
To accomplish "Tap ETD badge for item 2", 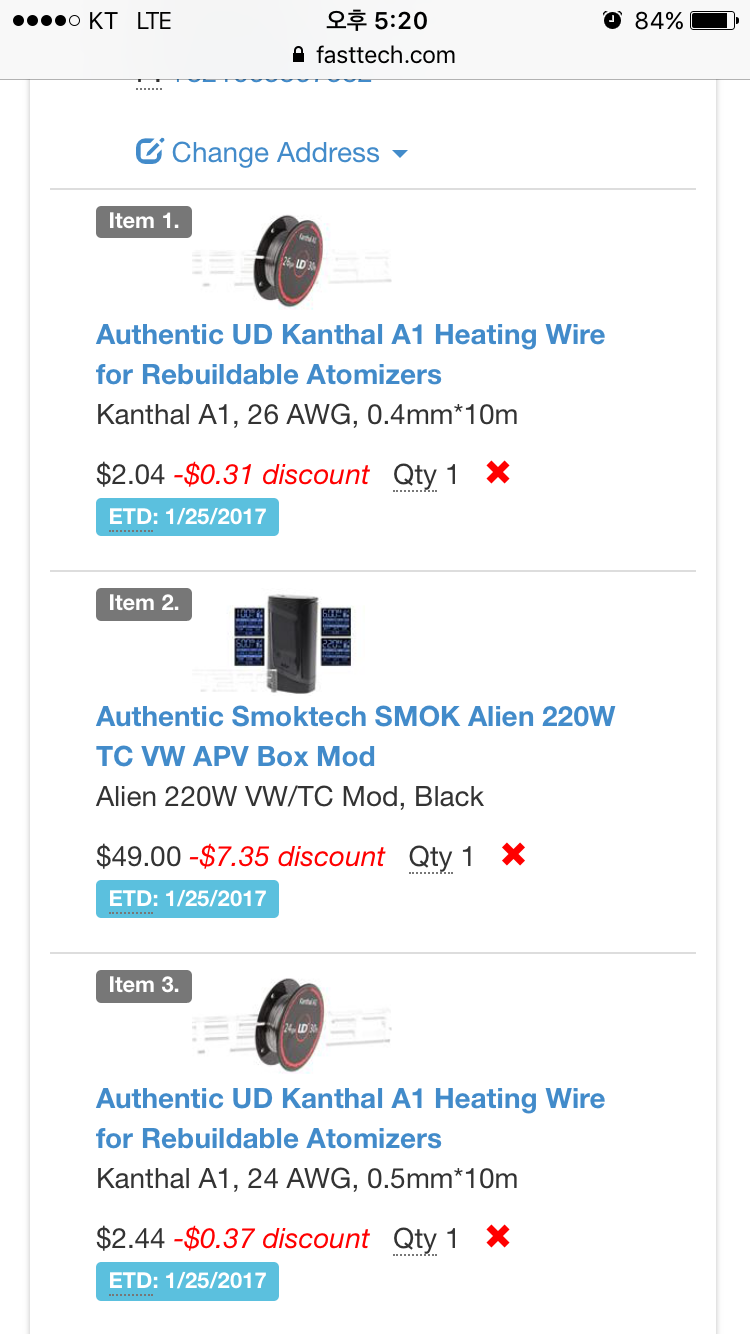I will click(187, 898).
